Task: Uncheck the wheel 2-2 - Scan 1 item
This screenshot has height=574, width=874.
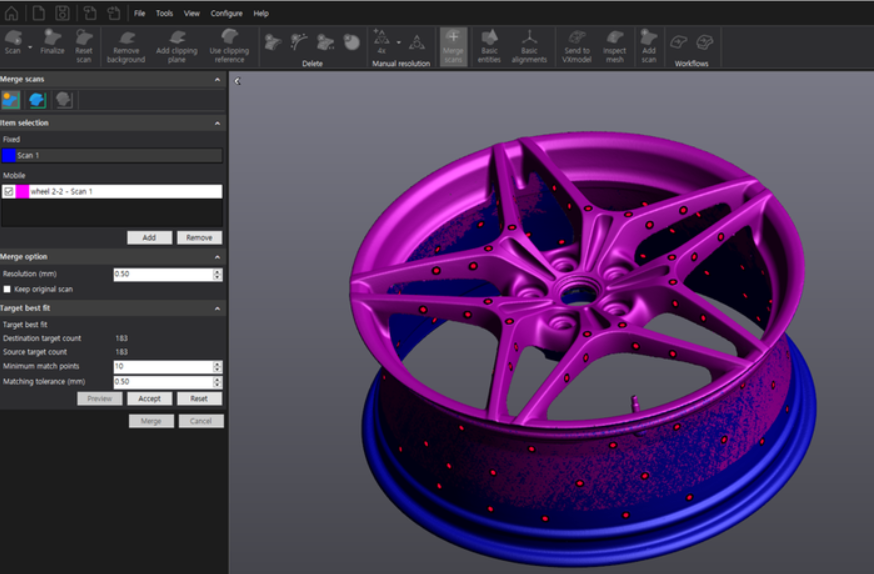Action: [8, 191]
